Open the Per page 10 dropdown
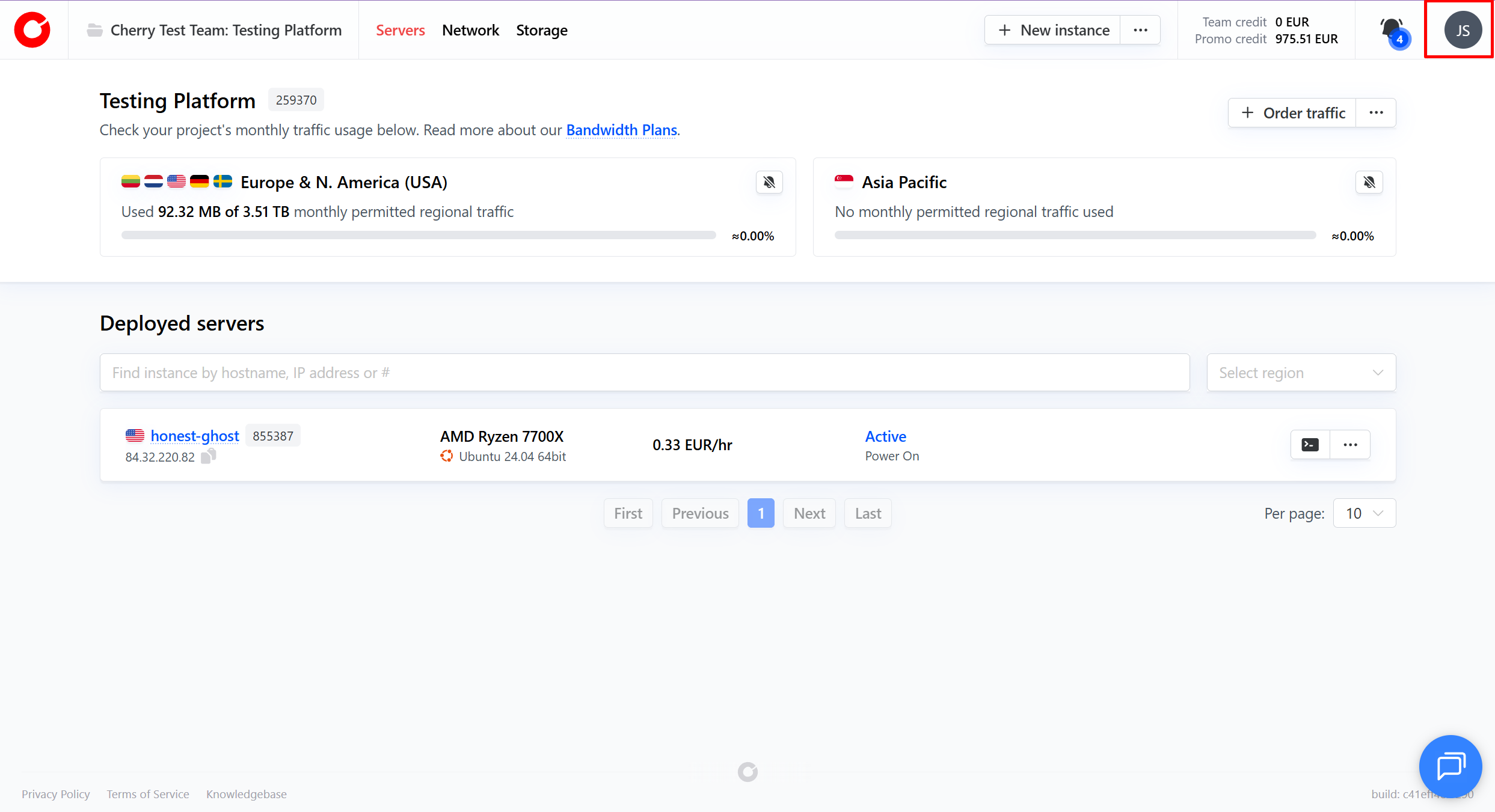Screen dimensions: 1495x812 click(x=1364, y=513)
